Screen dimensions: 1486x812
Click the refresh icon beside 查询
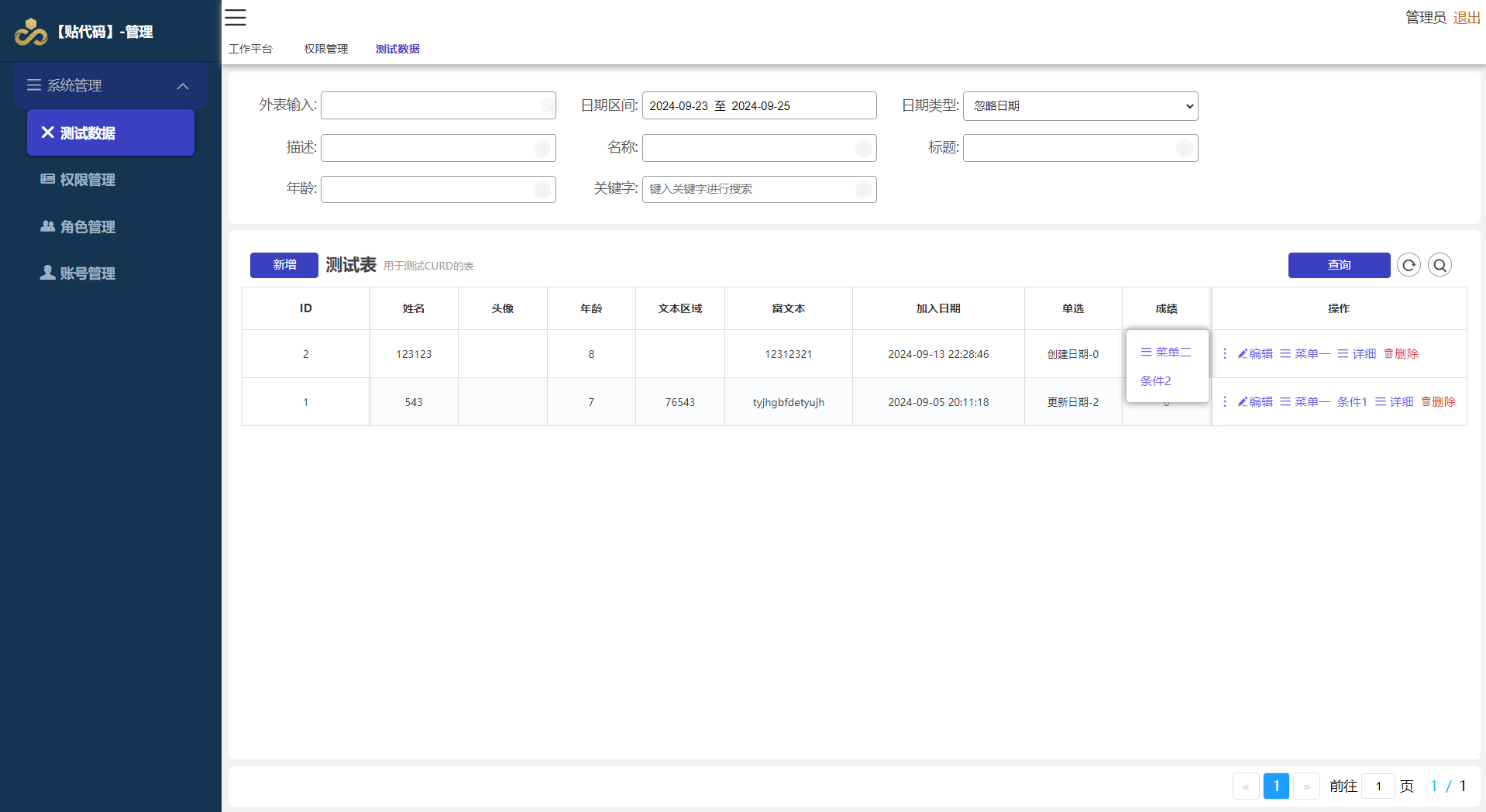coord(1409,265)
